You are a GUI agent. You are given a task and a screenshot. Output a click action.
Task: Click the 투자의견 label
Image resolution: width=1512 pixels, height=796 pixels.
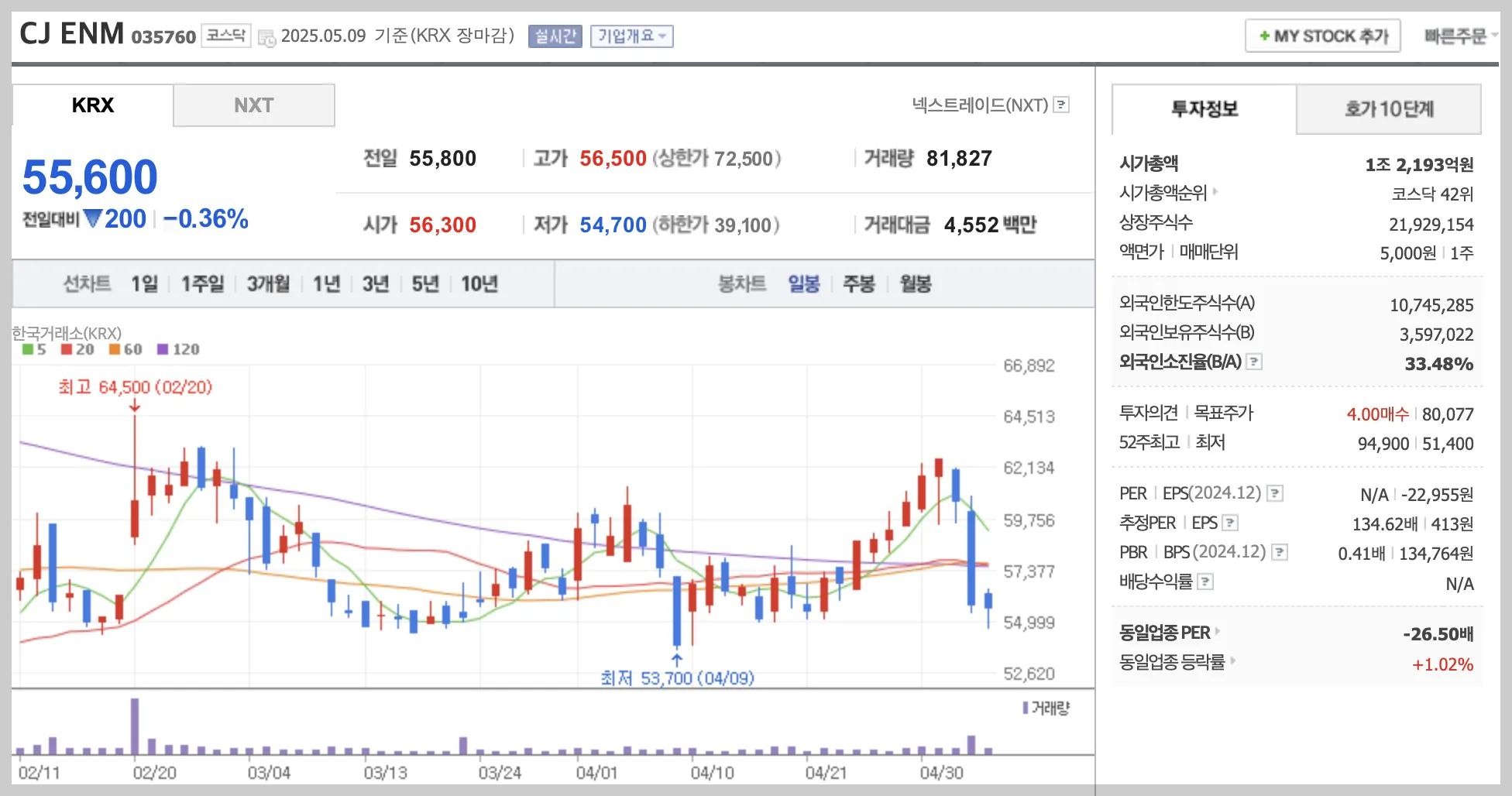click(x=1148, y=413)
